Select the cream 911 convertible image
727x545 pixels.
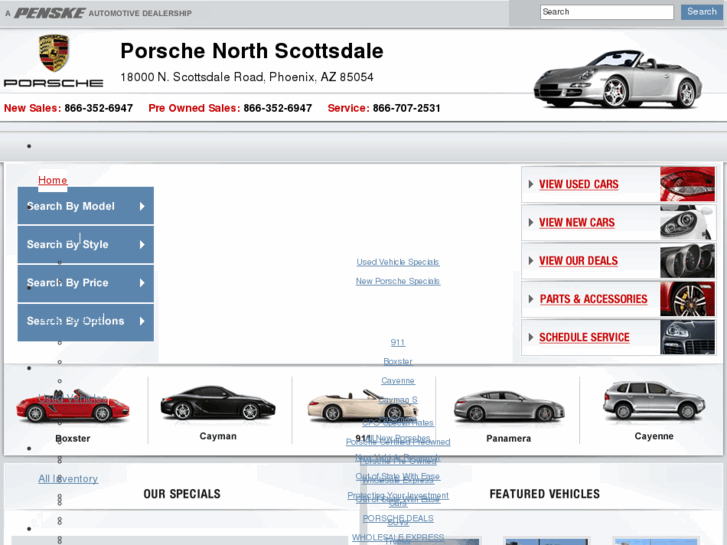click(x=363, y=406)
